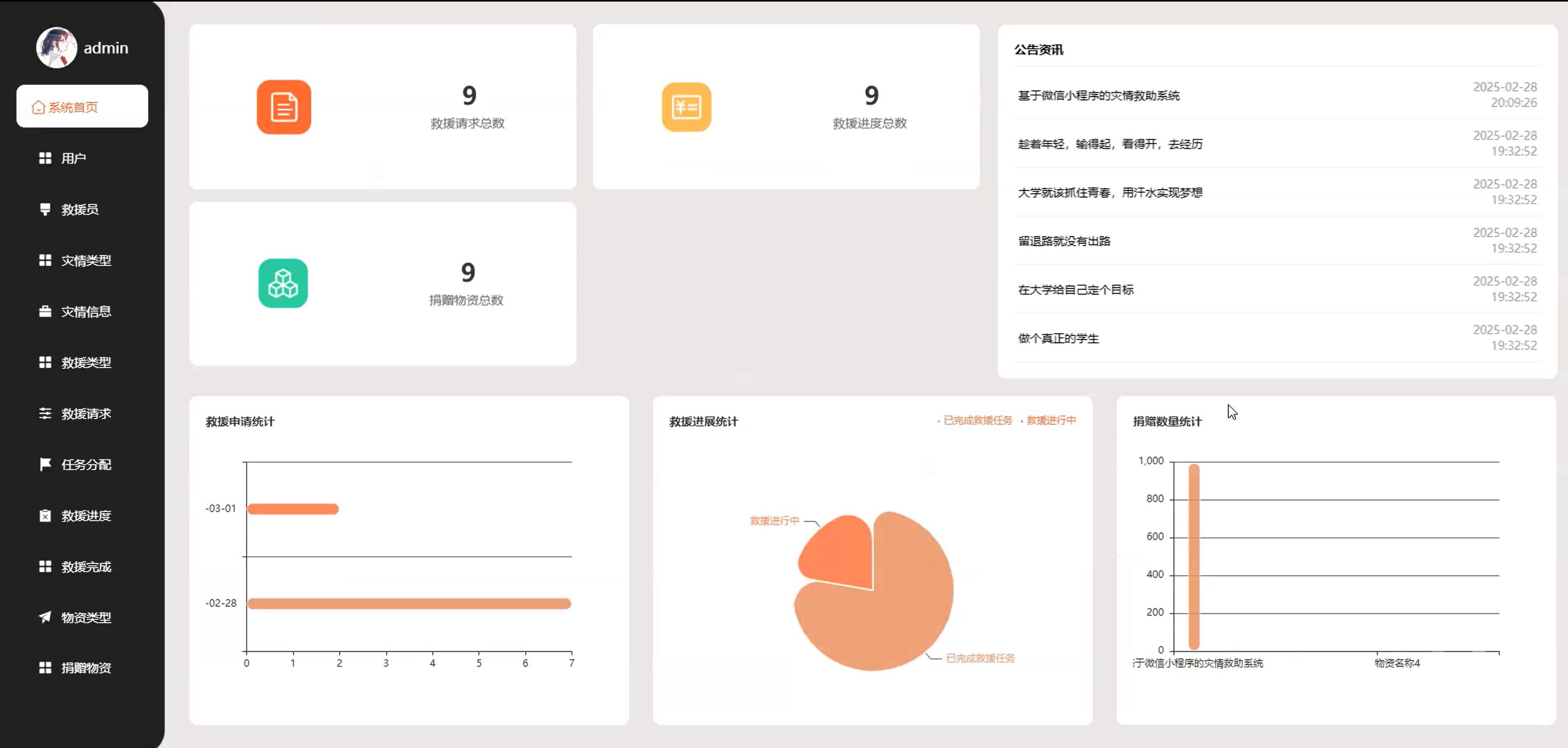Click the admin username label
Viewport: 1568px width, 748px height.
pyautogui.click(x=106, y=48)
